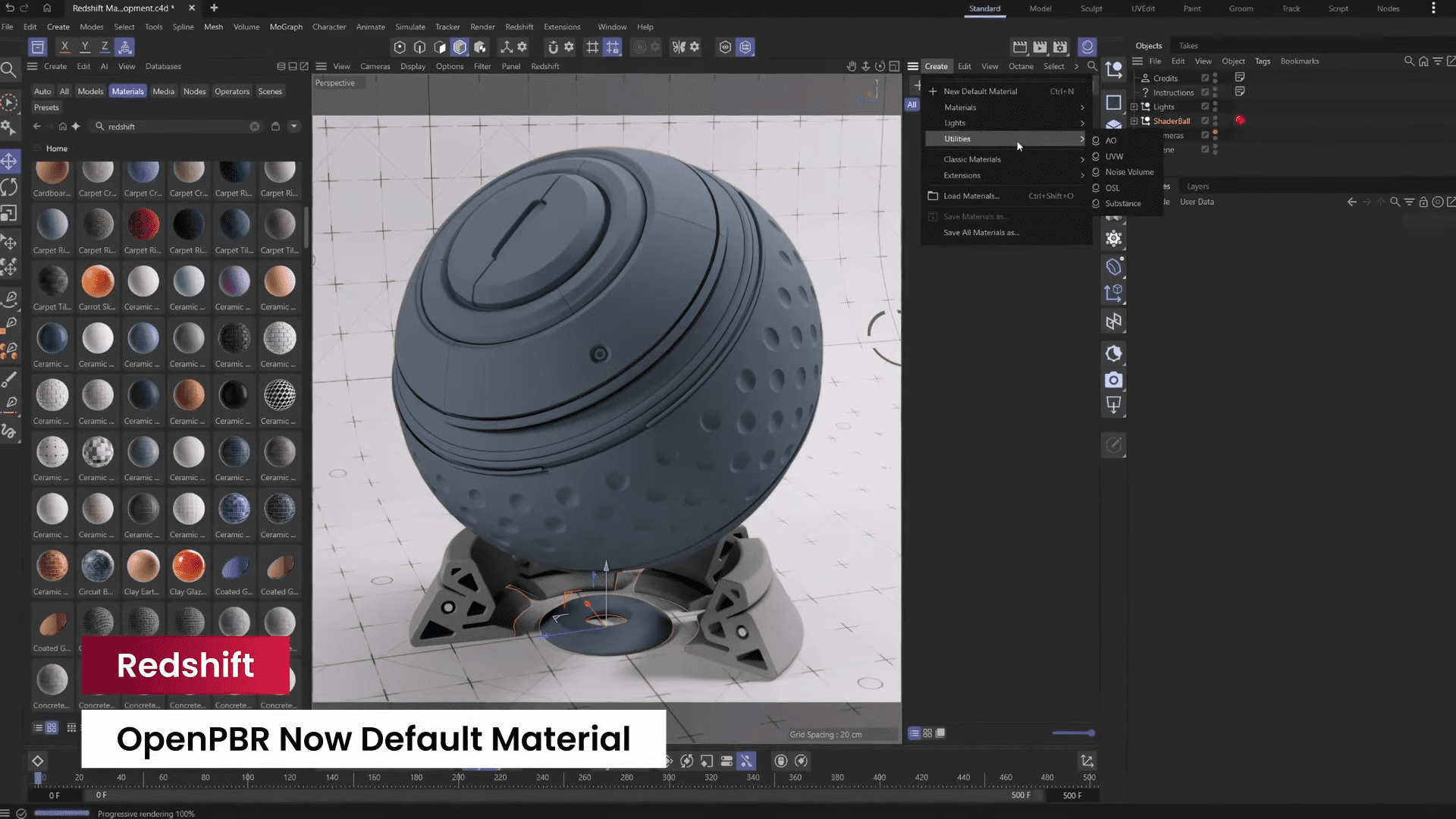
Task: Click the hamburger menu icon in the Object Manager
Action: (1137, 61)
